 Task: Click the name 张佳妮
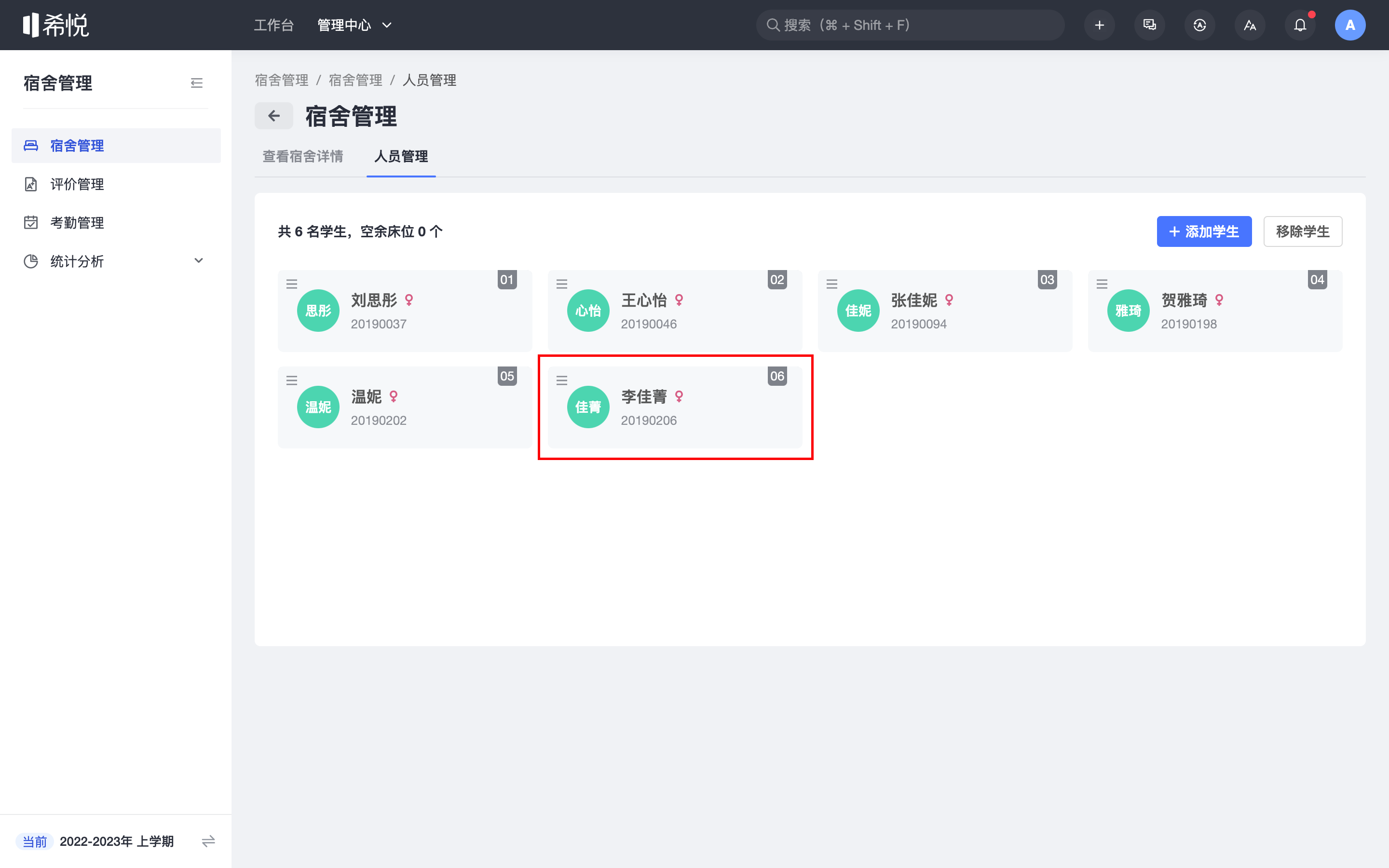pyautogui.click(x=914, y=300)
